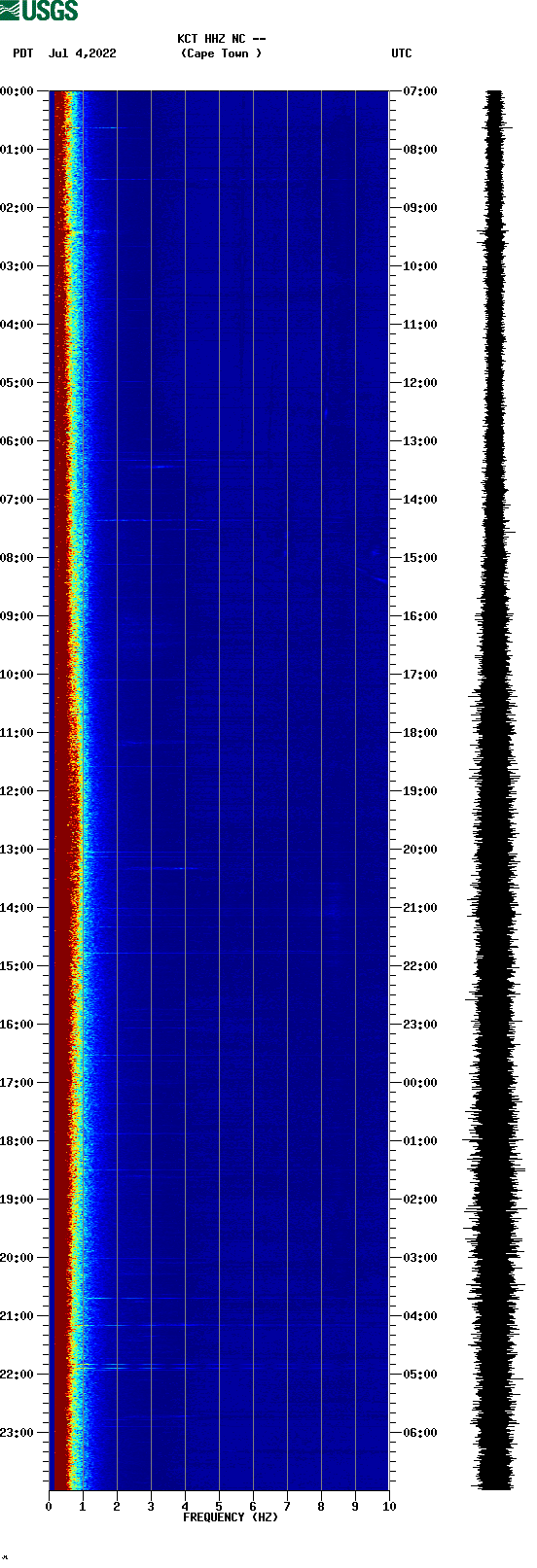Click the 18:00 UTC time label
537x1568 pixels.
420,733
